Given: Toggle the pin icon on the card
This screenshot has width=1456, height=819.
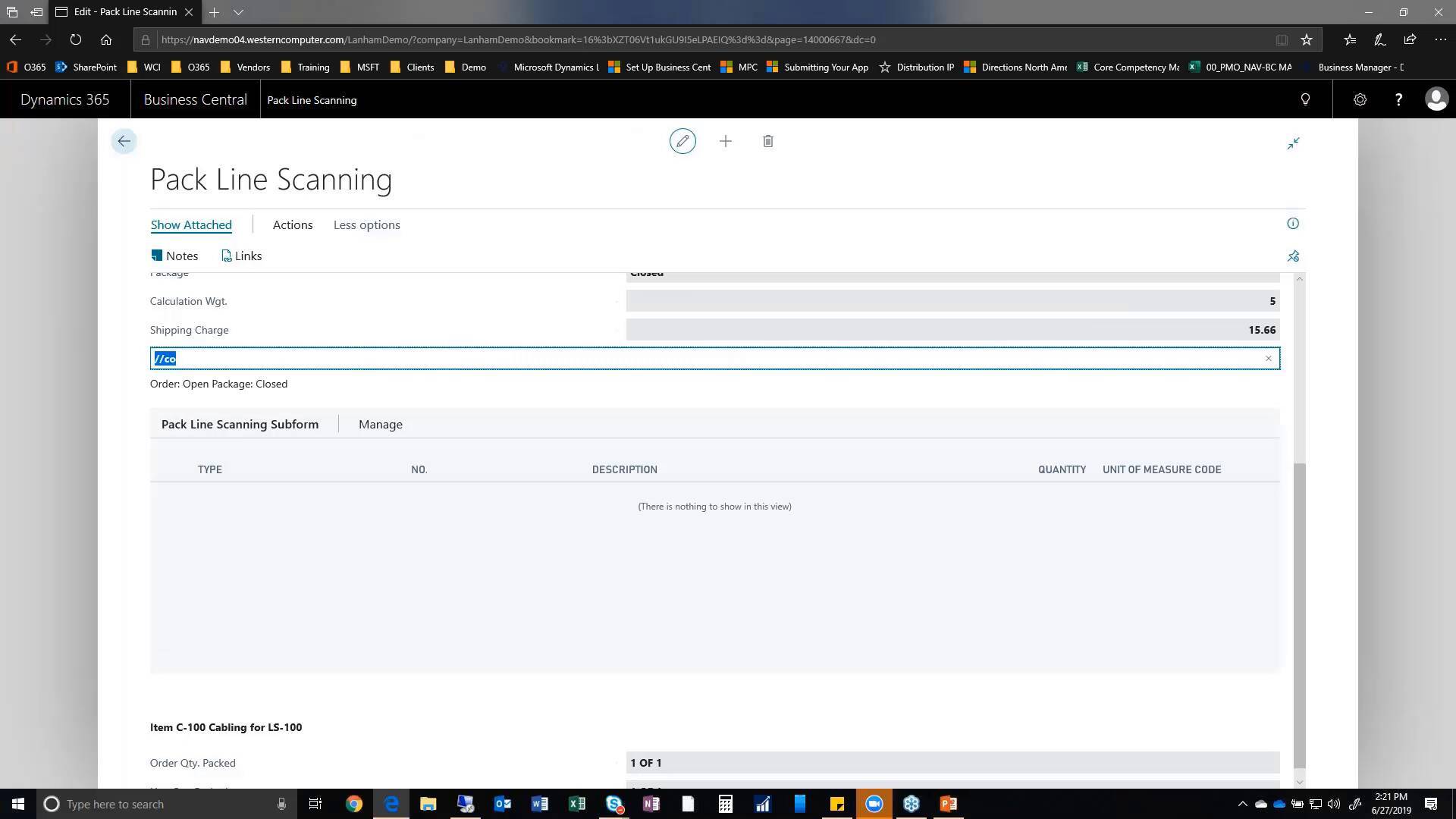Looking at the screenshot, I should pos(1293,256).
